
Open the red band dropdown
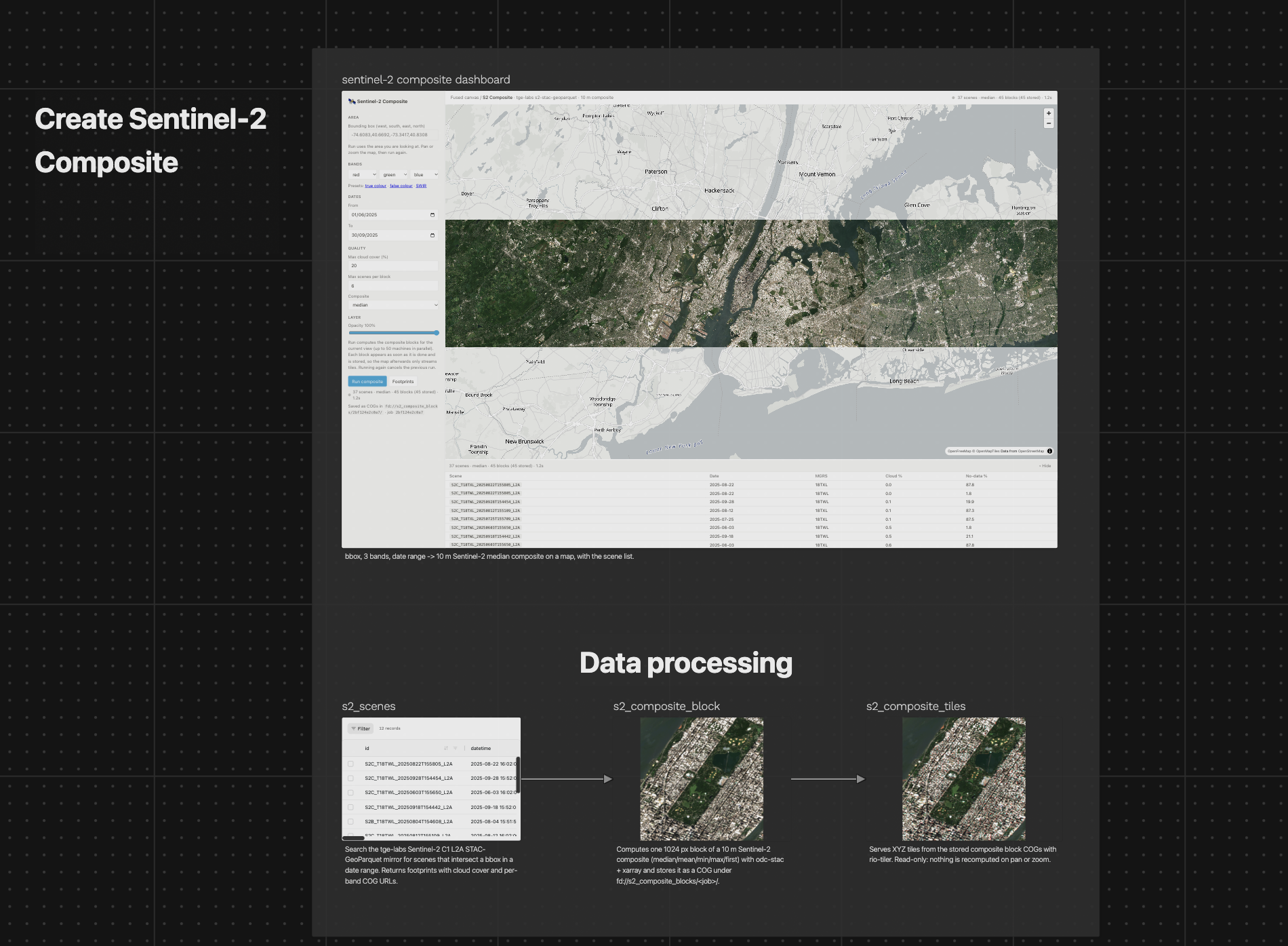point(363,175)
